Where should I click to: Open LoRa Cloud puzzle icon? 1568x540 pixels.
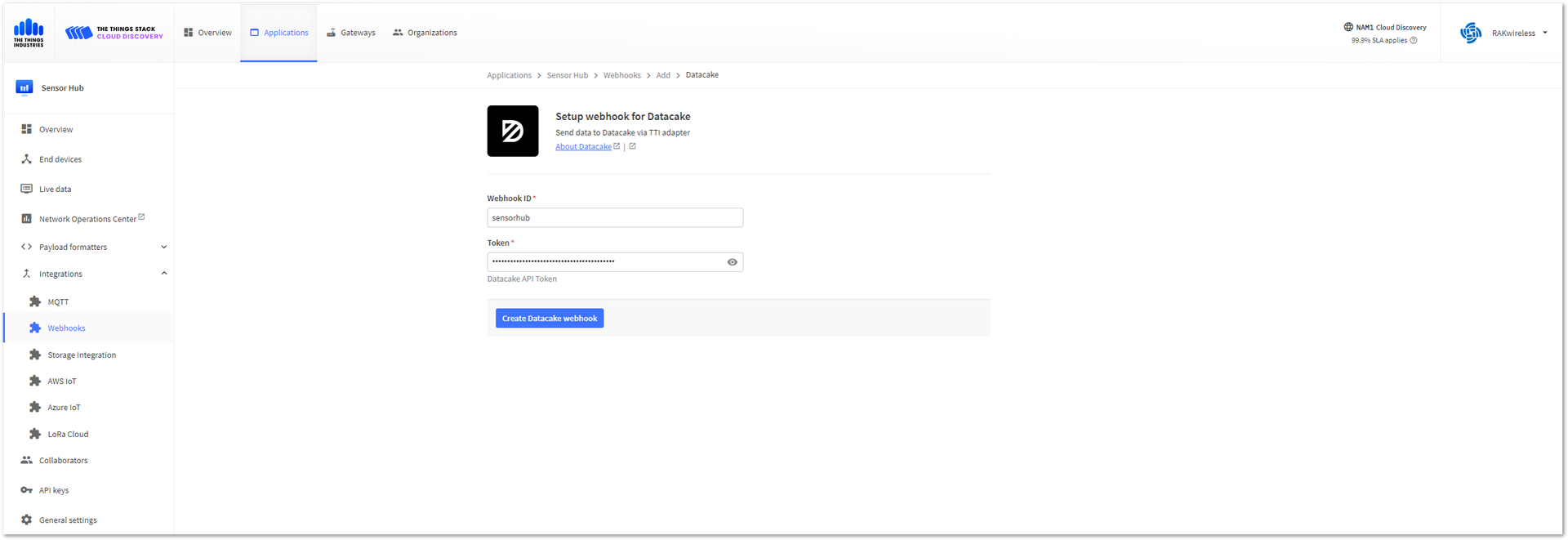[x=35, y=434]
